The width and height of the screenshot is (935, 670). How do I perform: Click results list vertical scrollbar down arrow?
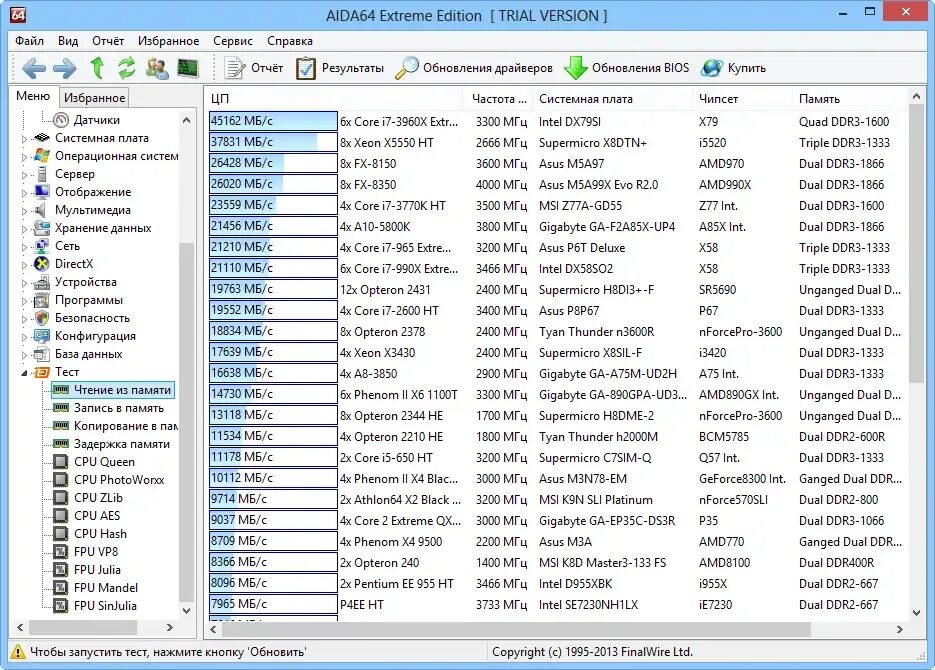pos(916,613)
